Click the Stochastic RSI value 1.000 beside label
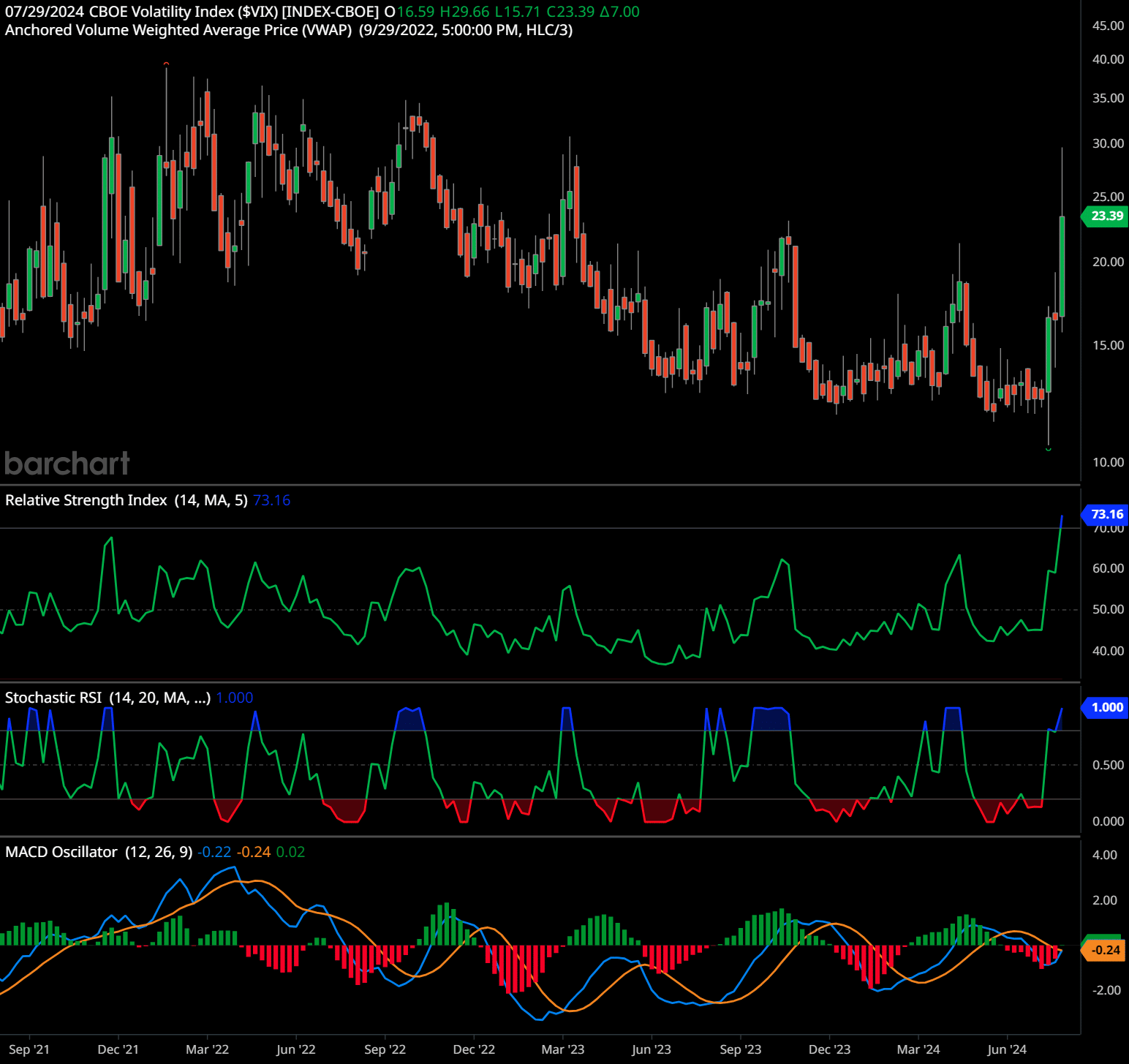The width and height of the screenshot is (1129, 1064). (x=235, y=698)
